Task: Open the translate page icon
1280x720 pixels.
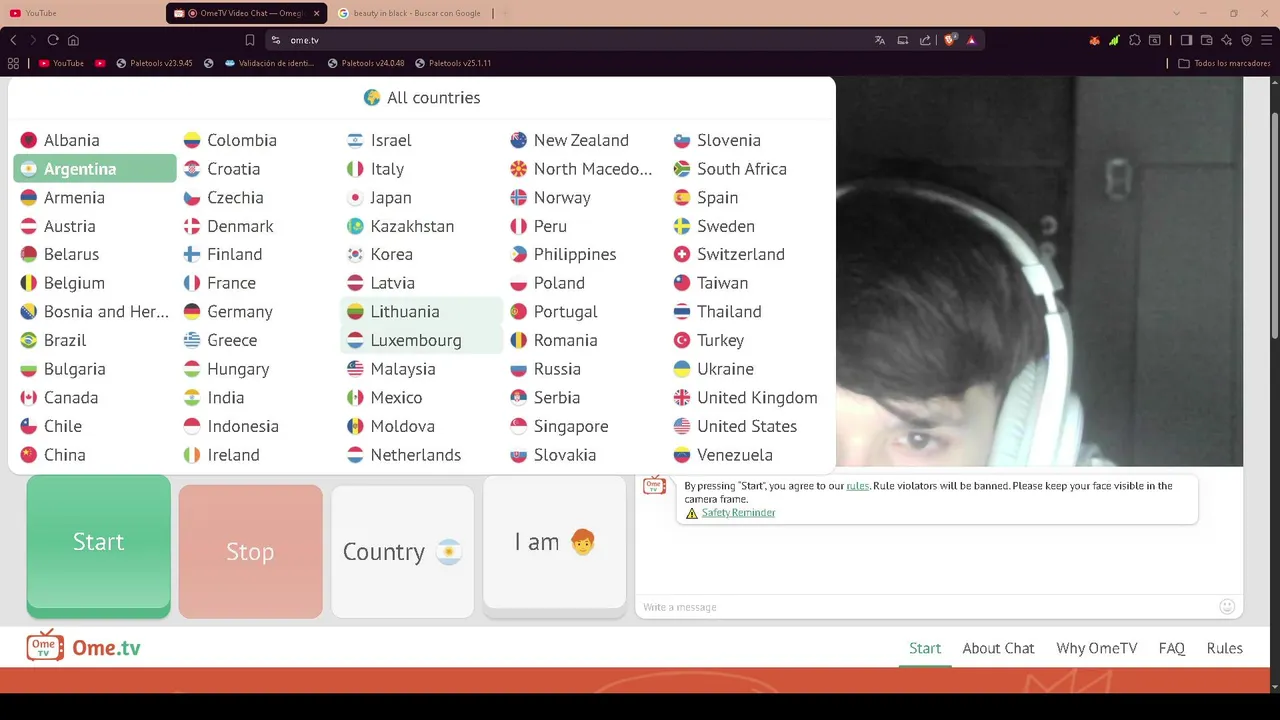Action: pyautogui.click(x=880, y=40)
